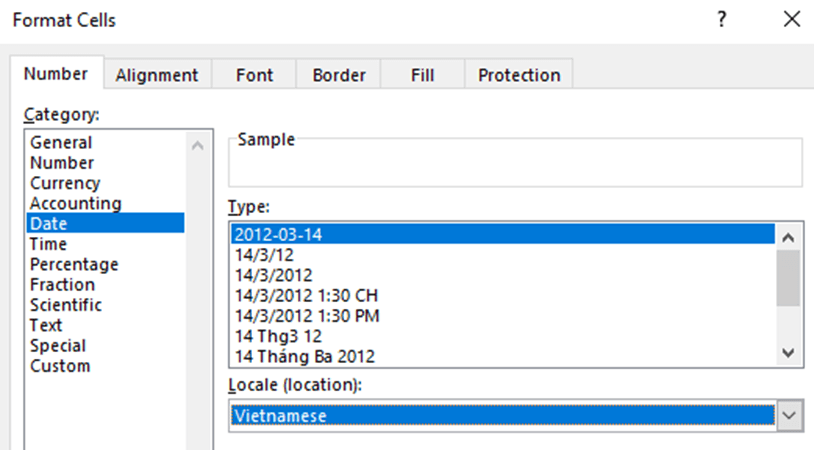Open the Border tab
Image resolution: width=814 pixels, height=450 pixels.
click(338, 75)
